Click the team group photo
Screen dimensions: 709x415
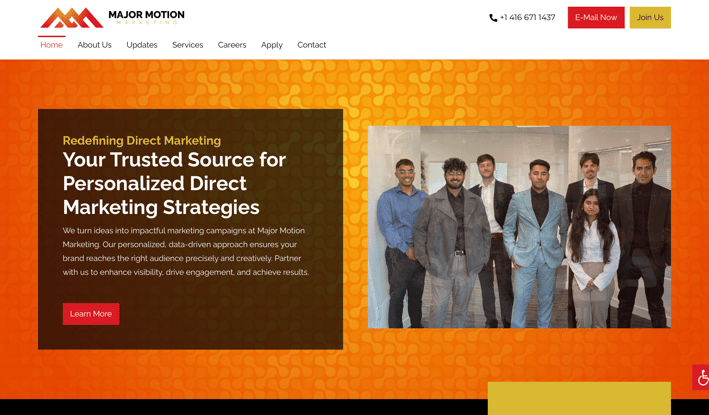pos(519,227)
